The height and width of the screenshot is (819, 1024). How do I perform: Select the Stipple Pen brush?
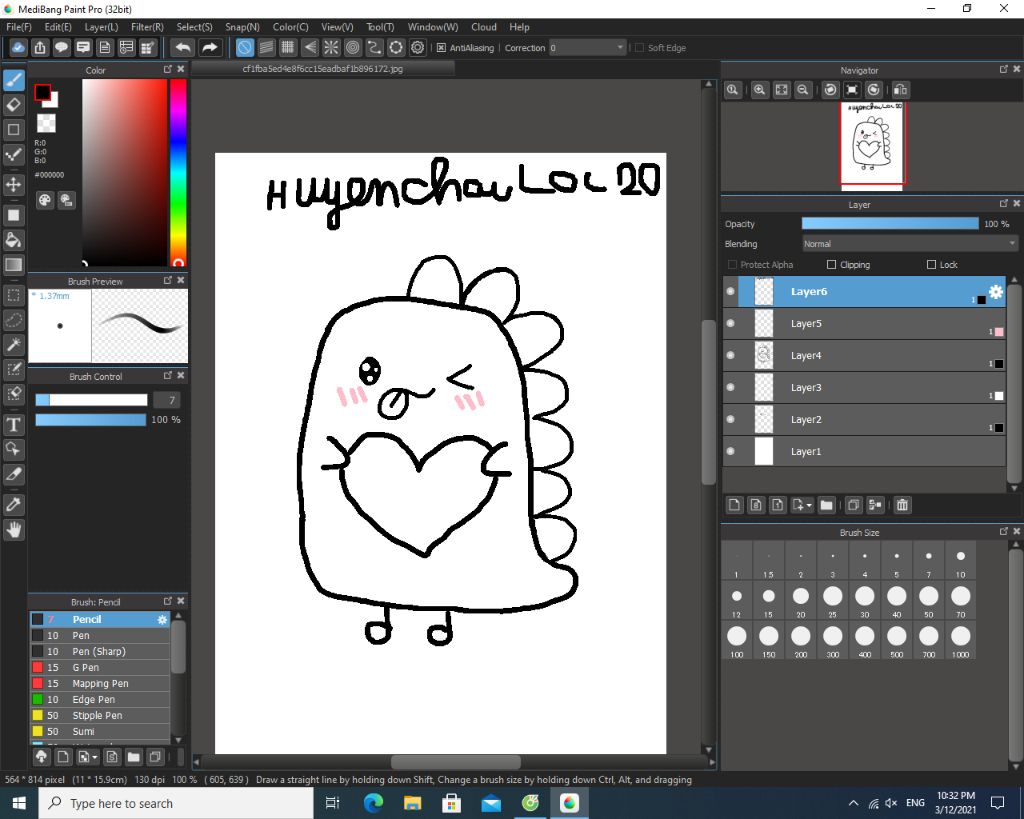101,715
